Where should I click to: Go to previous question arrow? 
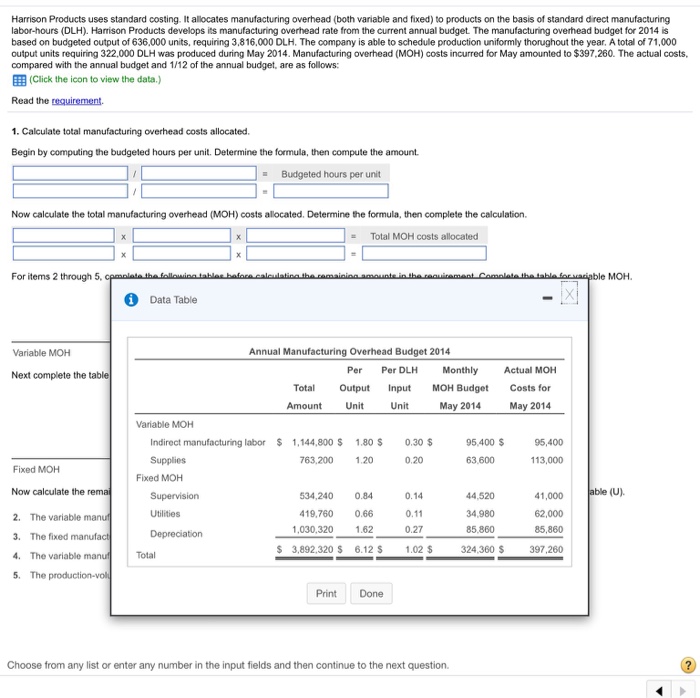pyautogui.click(x=658, y=690)
